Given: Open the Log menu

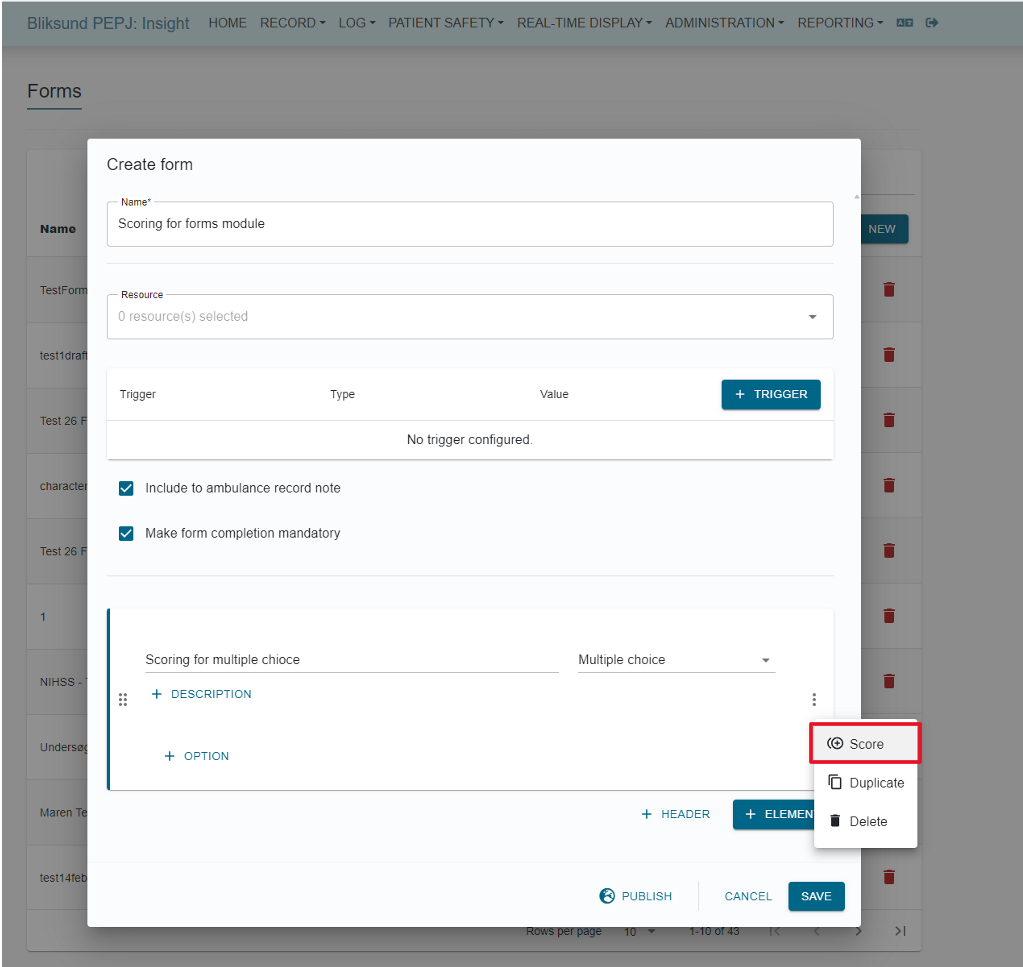Looking at the screenshot, I should (357, 23).
